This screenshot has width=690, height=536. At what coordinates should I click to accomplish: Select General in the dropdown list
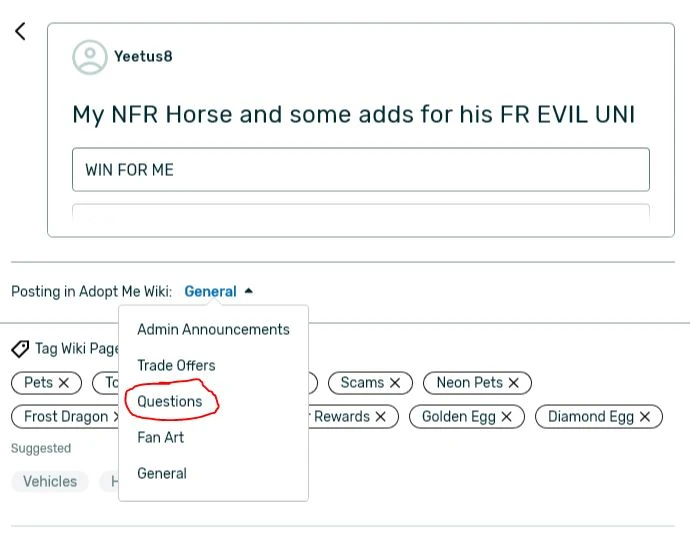(162, 474)
